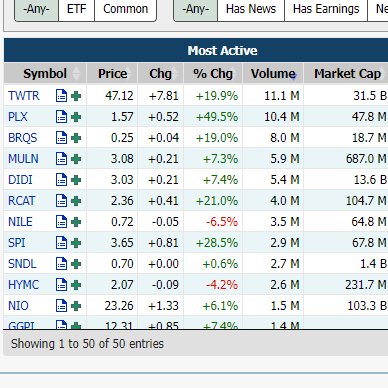
Task: Click SPI change value +0.81
Action: click(x=163, y=243)
